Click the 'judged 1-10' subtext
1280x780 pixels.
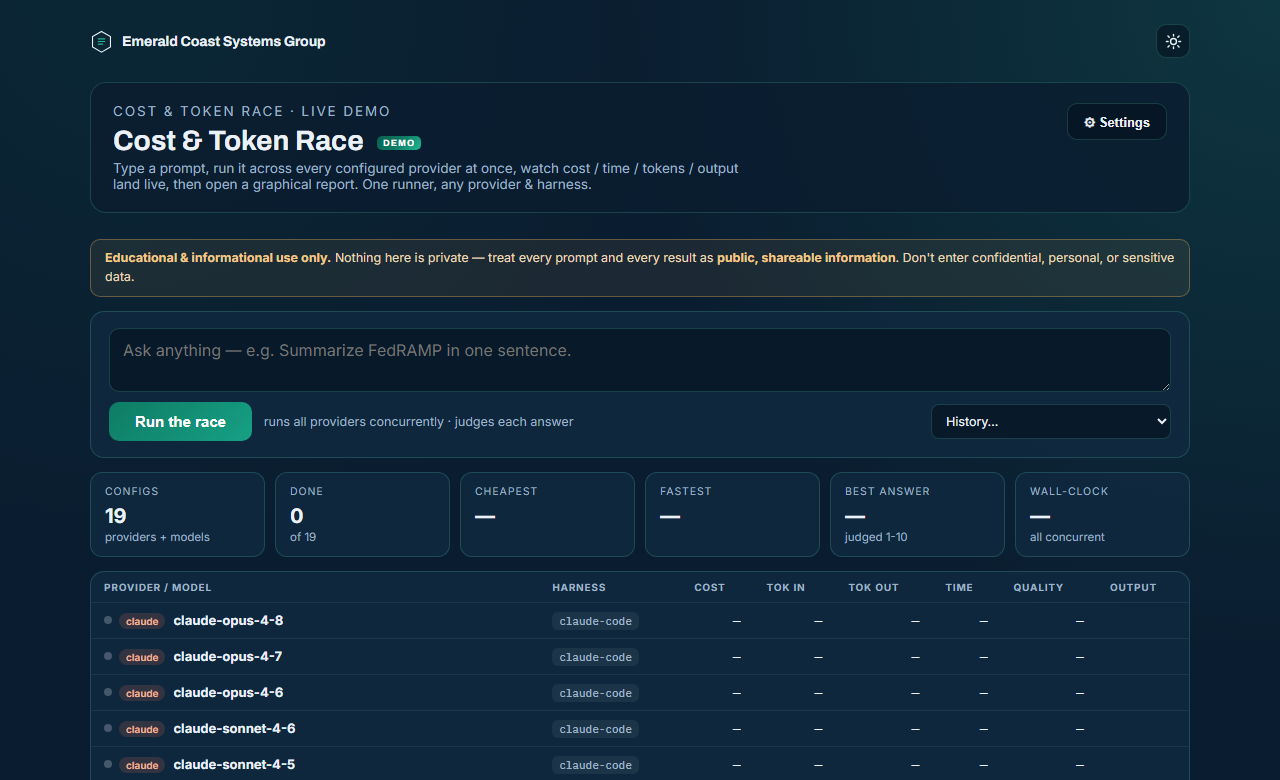[877, 537]
